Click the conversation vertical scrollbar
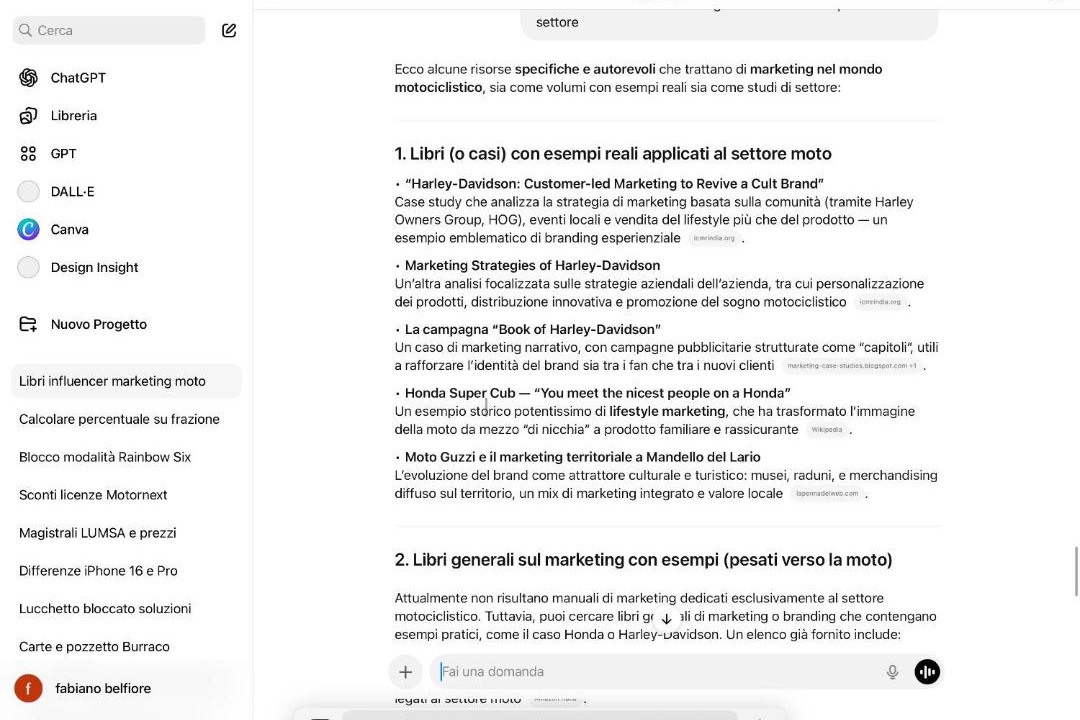The image size is (1080, 720). point(1076,571)
